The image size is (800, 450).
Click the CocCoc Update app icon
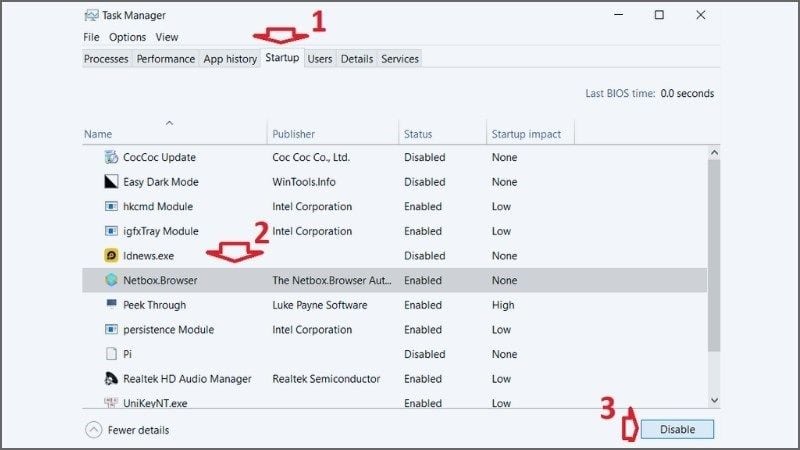point(111,157)
